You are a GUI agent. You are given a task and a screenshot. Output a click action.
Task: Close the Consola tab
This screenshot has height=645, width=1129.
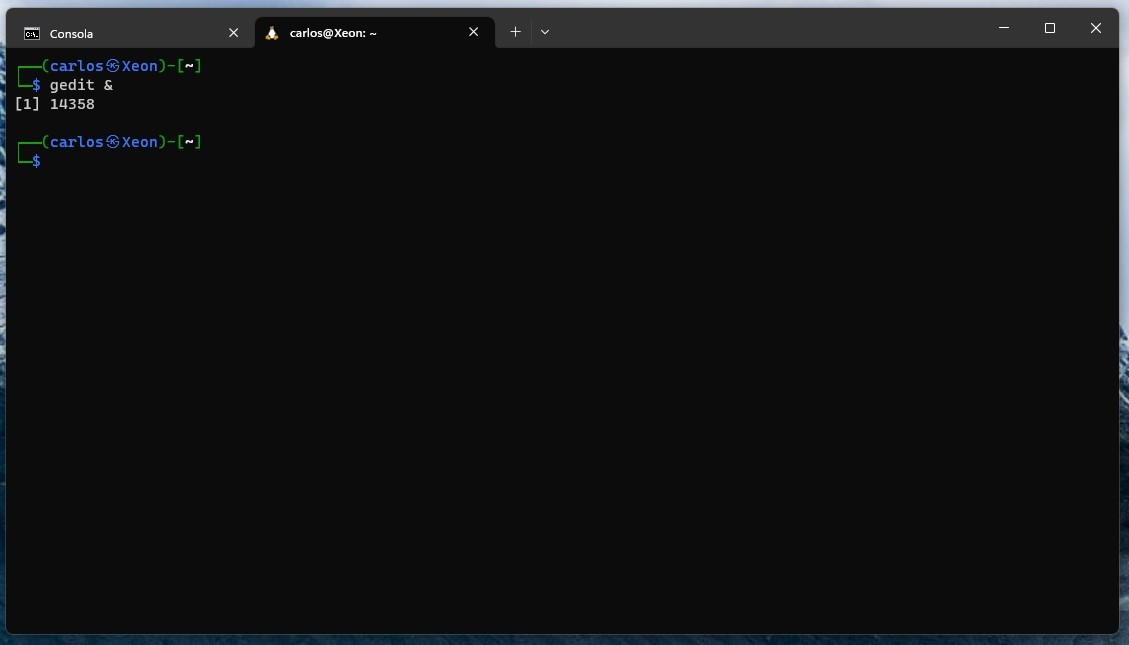pos(233,33)
